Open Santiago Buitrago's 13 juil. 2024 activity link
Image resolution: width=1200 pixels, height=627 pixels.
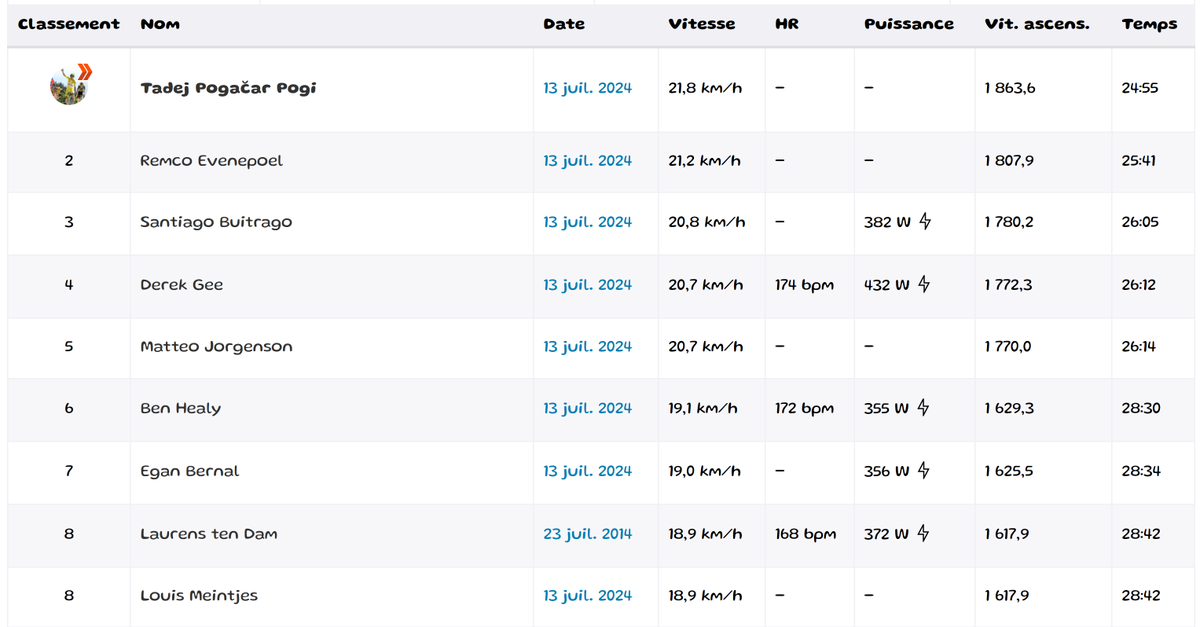coord(588,222)
